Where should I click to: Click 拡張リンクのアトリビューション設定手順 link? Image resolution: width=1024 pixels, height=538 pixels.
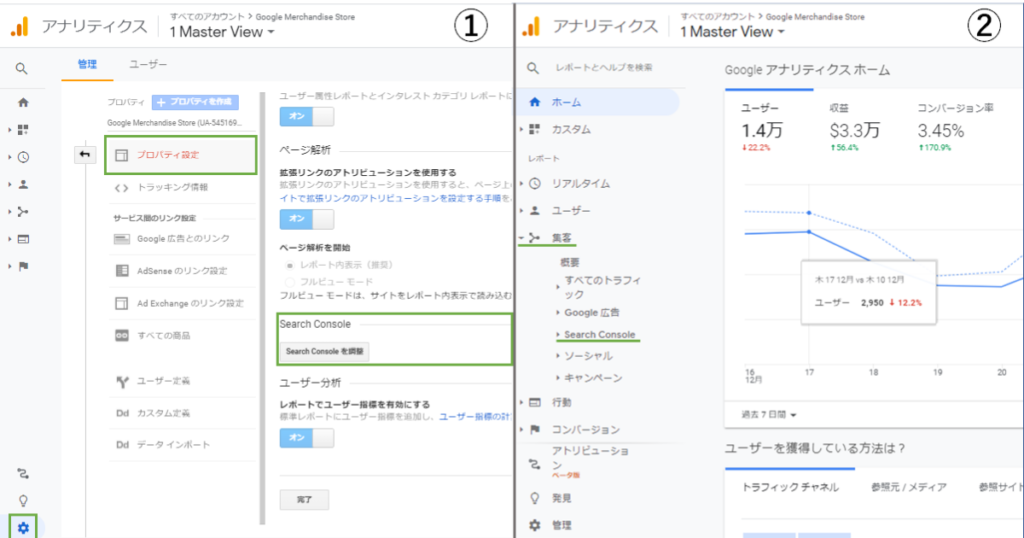point(391,198)
